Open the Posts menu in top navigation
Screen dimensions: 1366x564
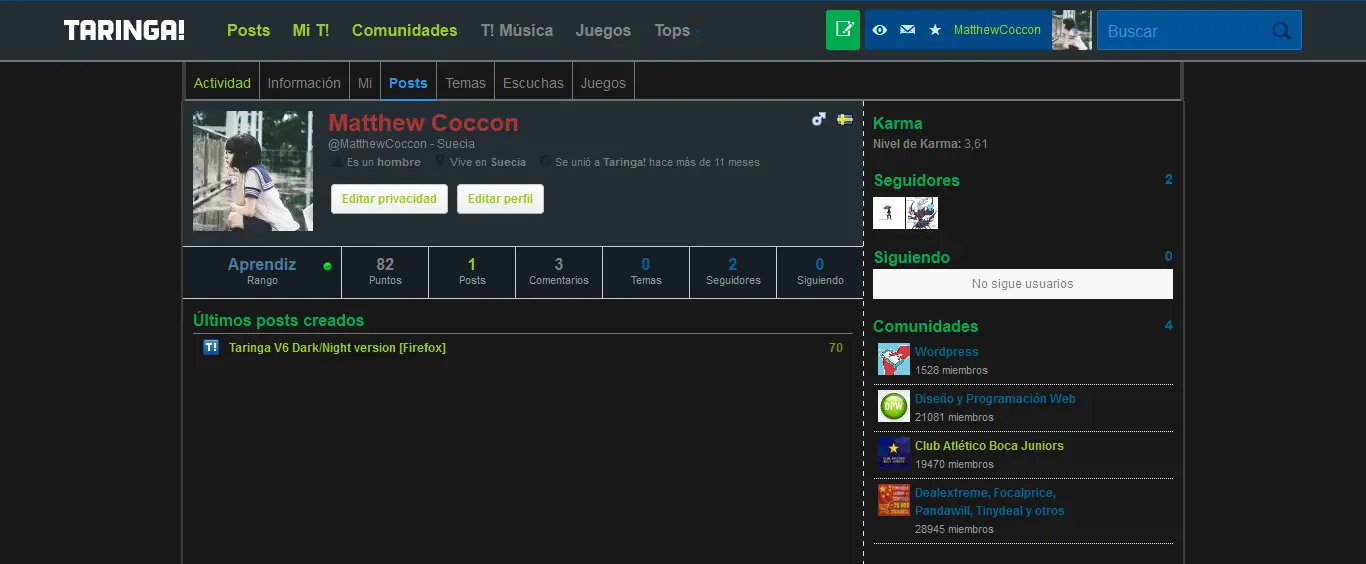(x=248, y=31)
